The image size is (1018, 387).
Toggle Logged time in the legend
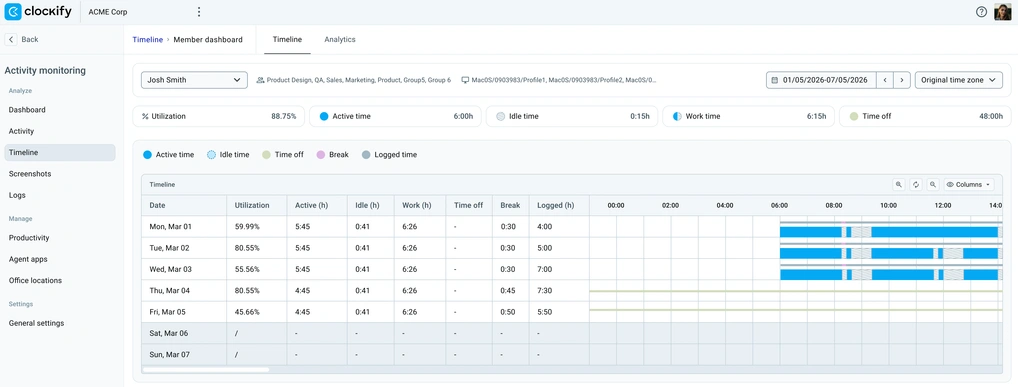389,155
